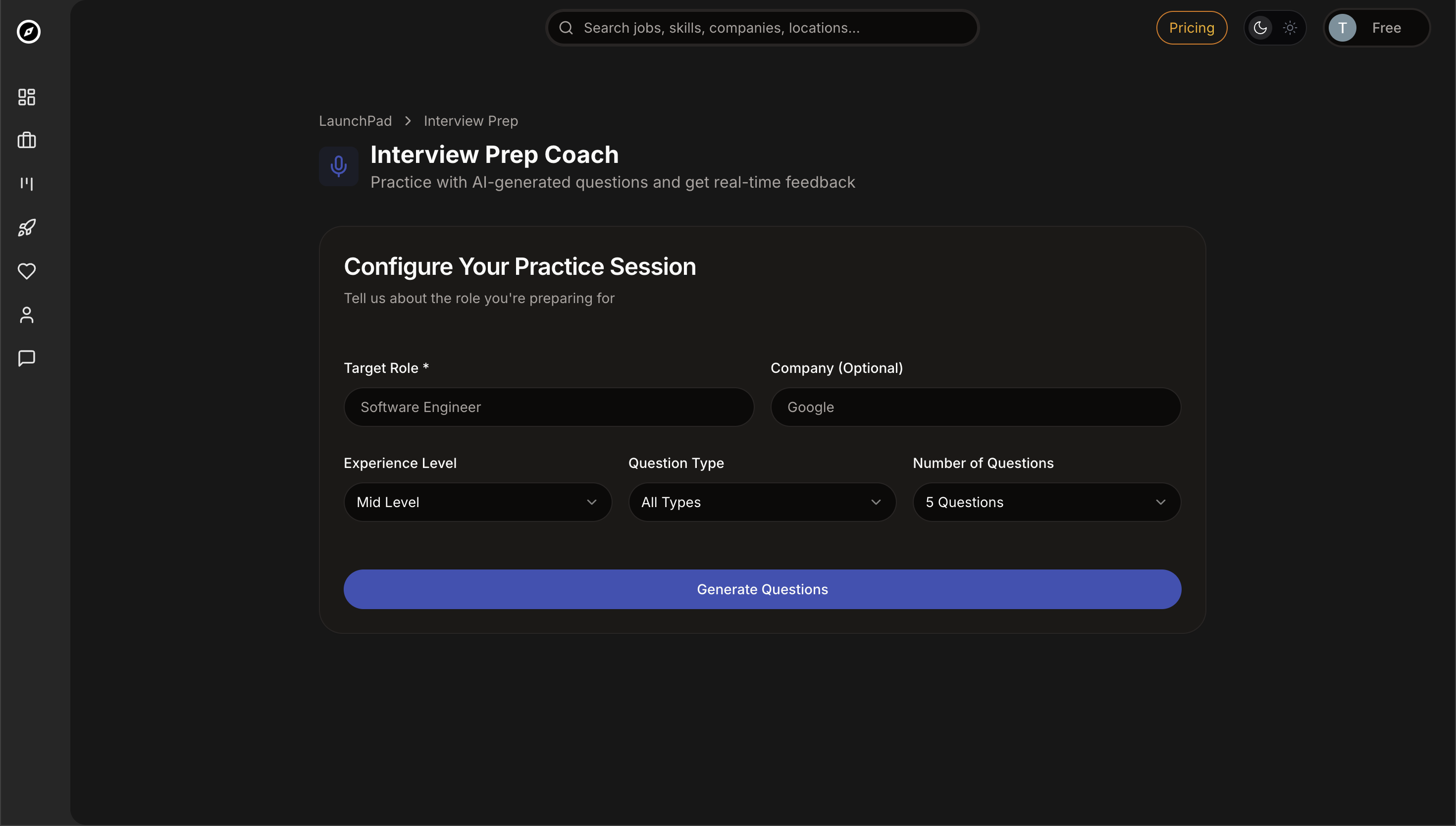Open the Free account avatar menu

[1377, 27]
